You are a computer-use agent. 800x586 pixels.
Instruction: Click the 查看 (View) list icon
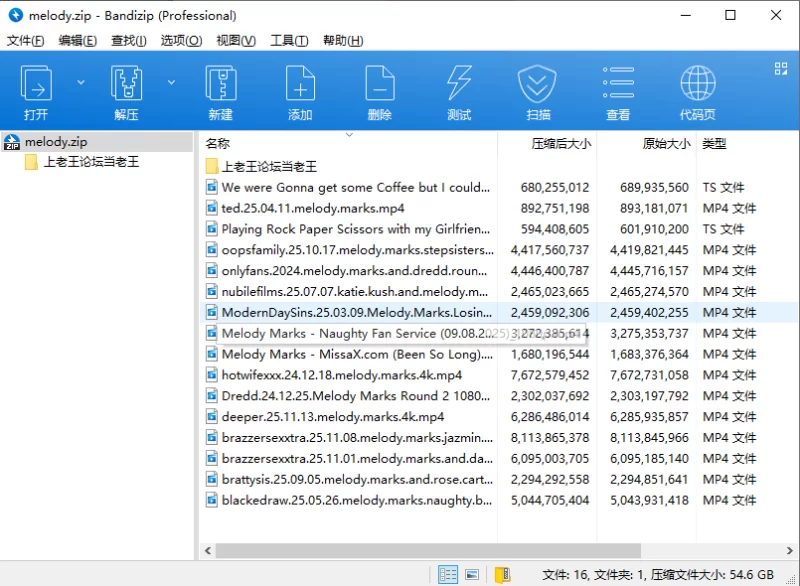click(x=618, y=85)
